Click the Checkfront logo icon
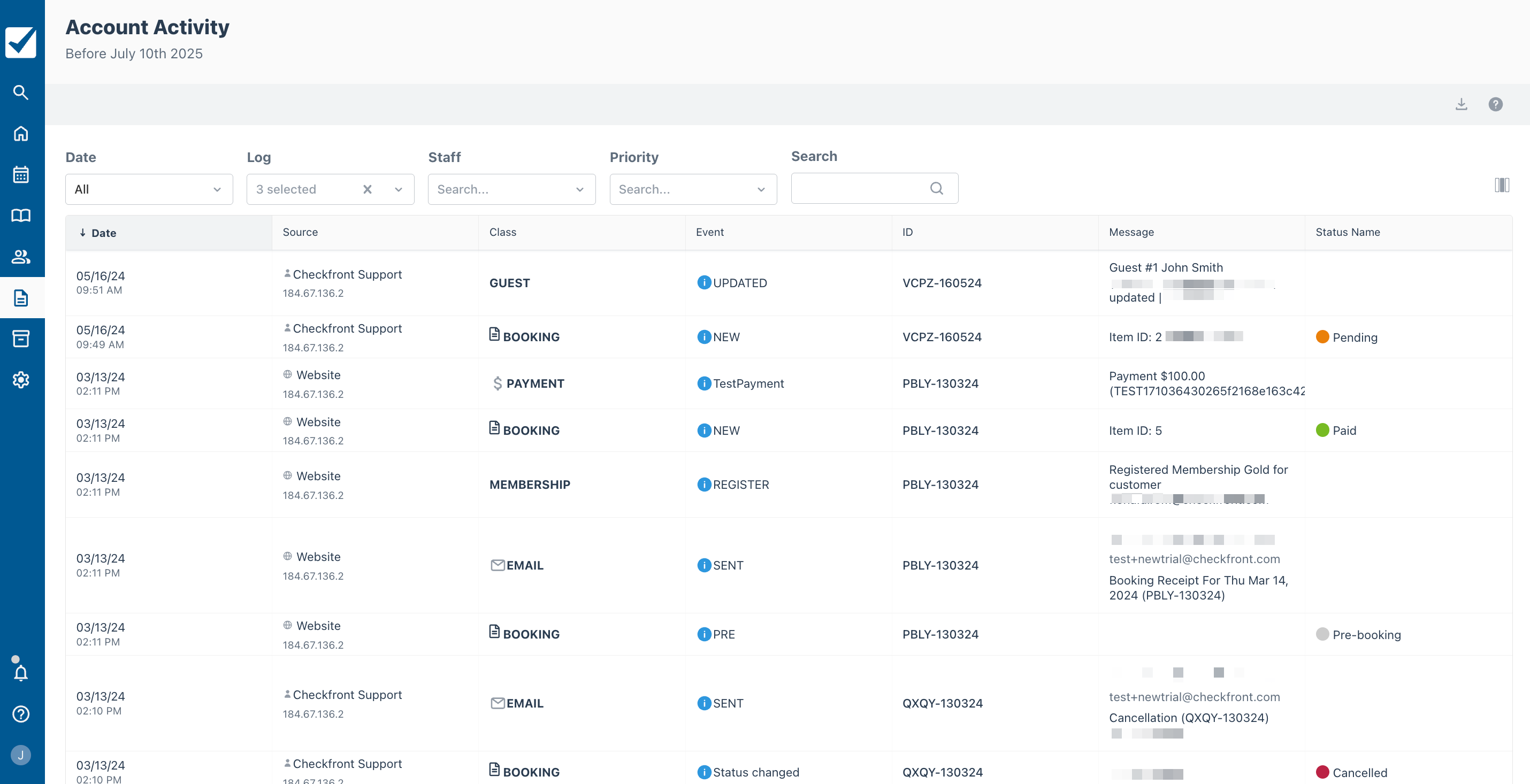1530x784 pixels. pyautogui.click(x=21, y=42)
